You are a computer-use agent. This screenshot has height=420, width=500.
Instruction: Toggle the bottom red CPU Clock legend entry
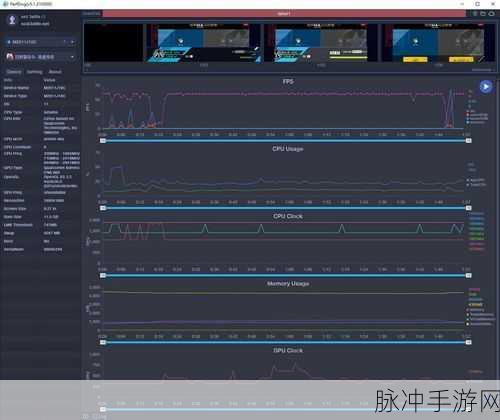click(477, 249)
